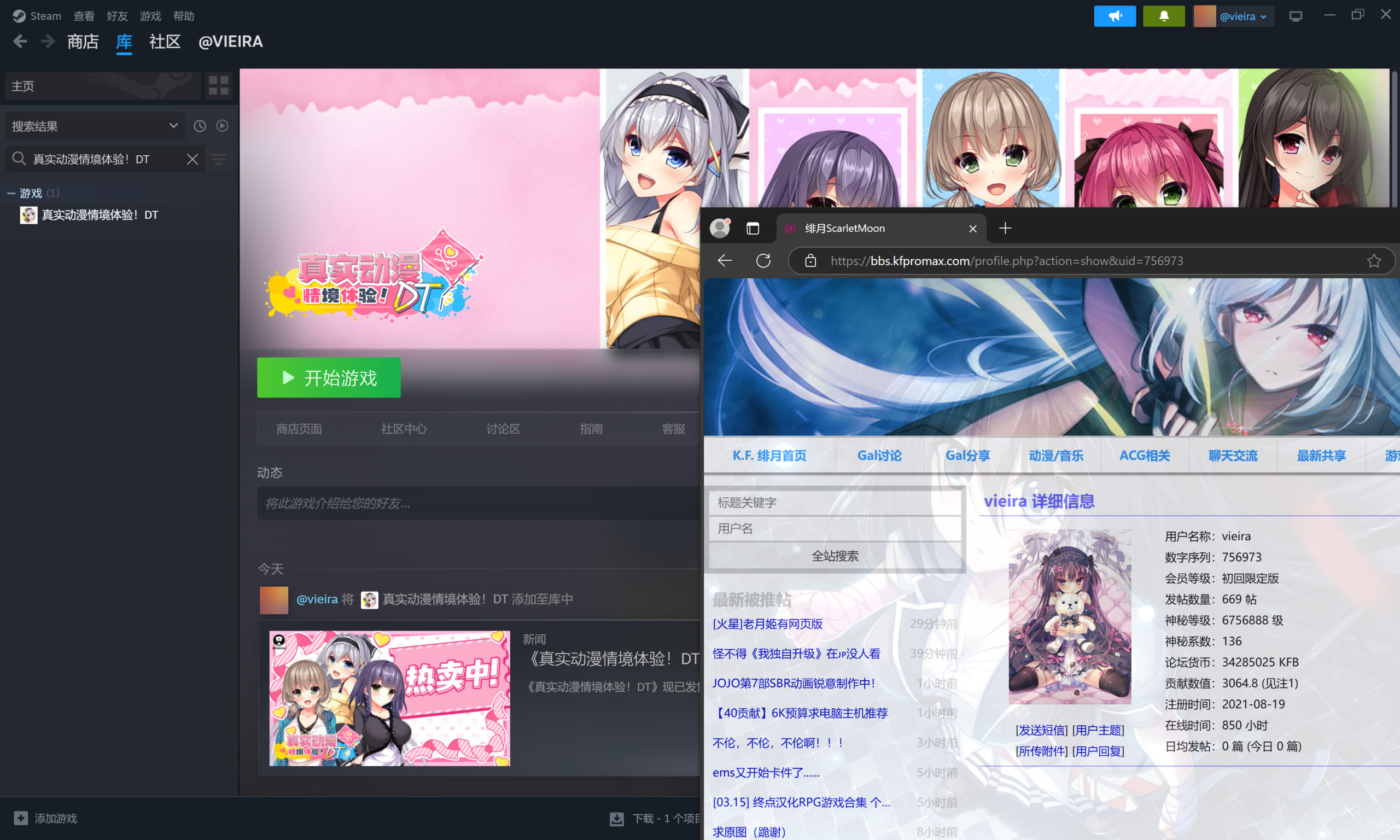Open the 社区 tab in Steam navigation
This screenshot has height=840, width=1400.
click(165, 42)
